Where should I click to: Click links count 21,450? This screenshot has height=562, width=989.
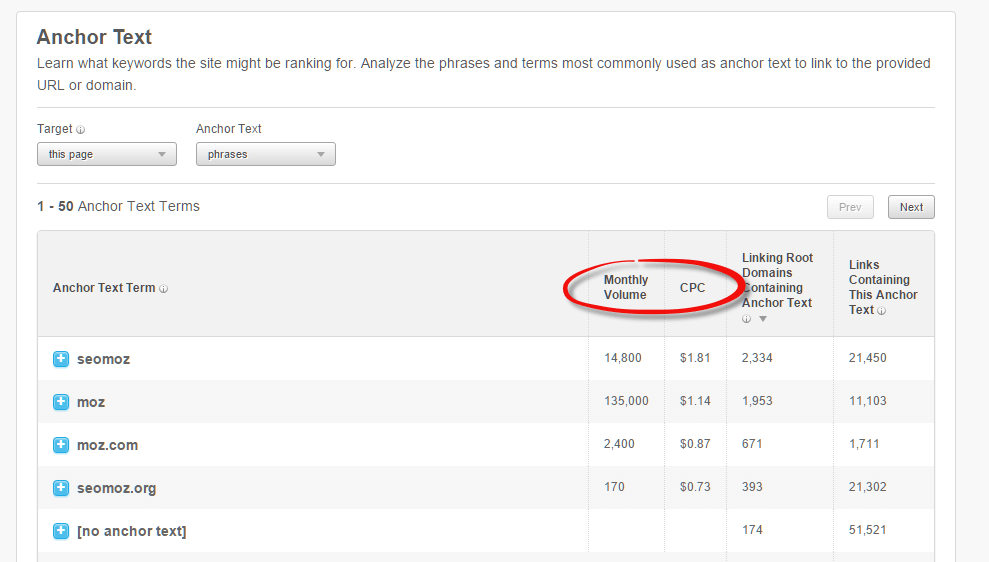(867, 358)
